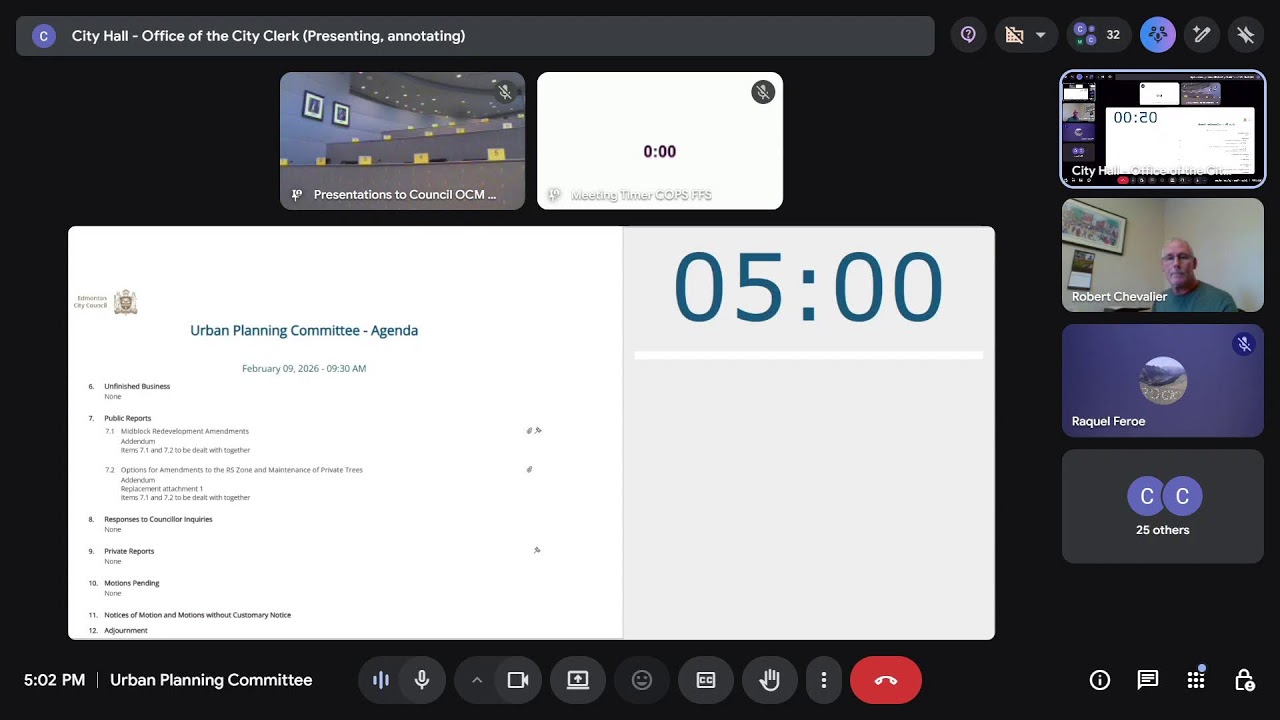This screenshot has height=720, width=1280.
Task: Click the attachment icon for item 7.2
Action: coord(529,469)
